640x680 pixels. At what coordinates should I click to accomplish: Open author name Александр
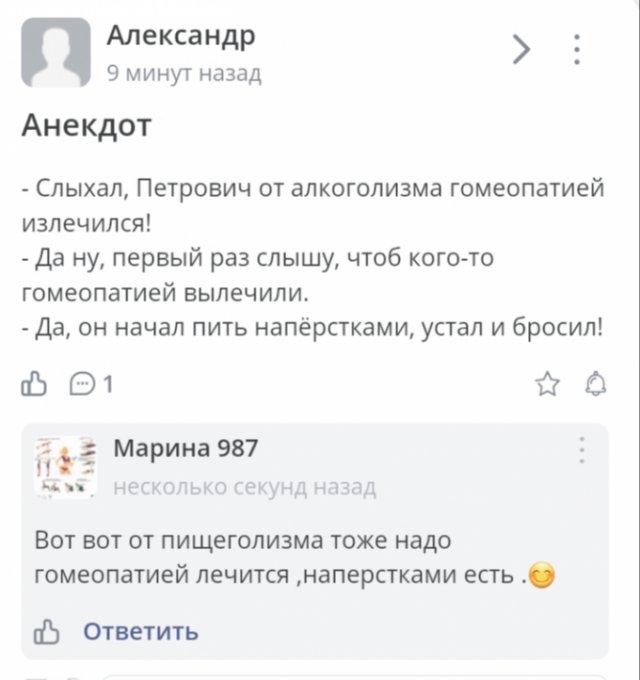(181, 36)
